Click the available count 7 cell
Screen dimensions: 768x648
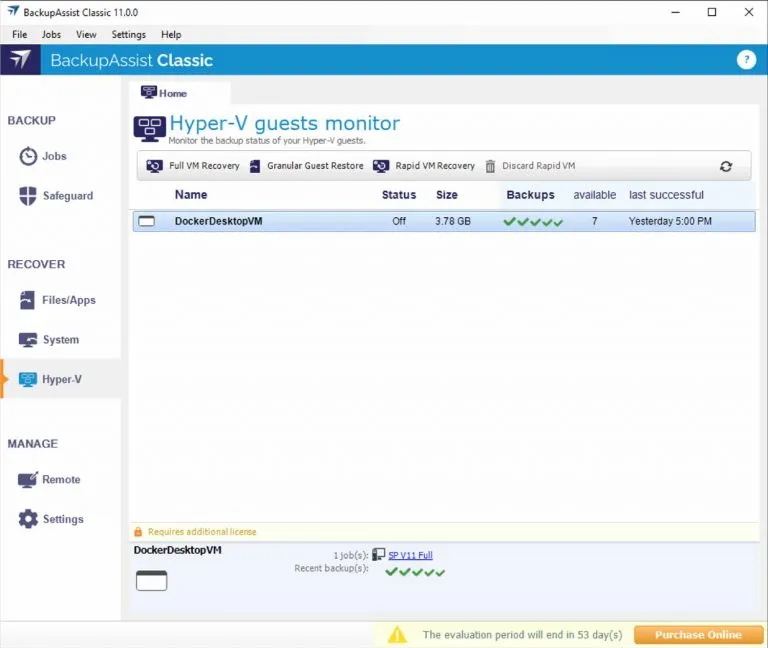(594, 221)
